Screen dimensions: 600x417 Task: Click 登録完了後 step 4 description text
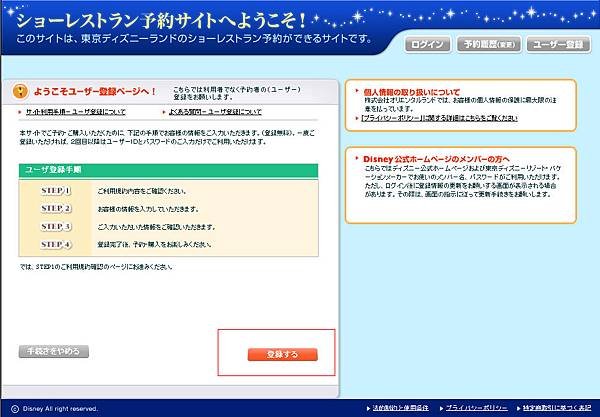click(x=155, y=244)
